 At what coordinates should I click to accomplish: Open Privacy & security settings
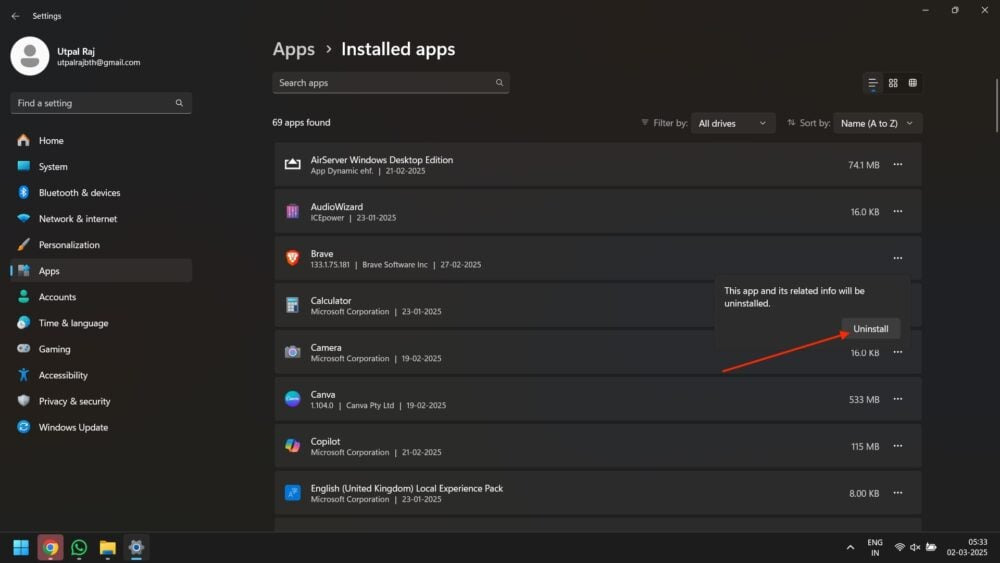click(x=101, y=402)
